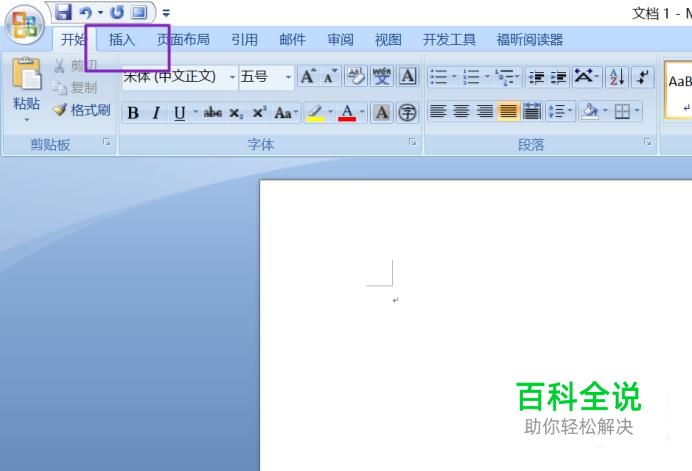The image size is (692, 471).
Task: Justify the text
Action: tap(508, 111)
